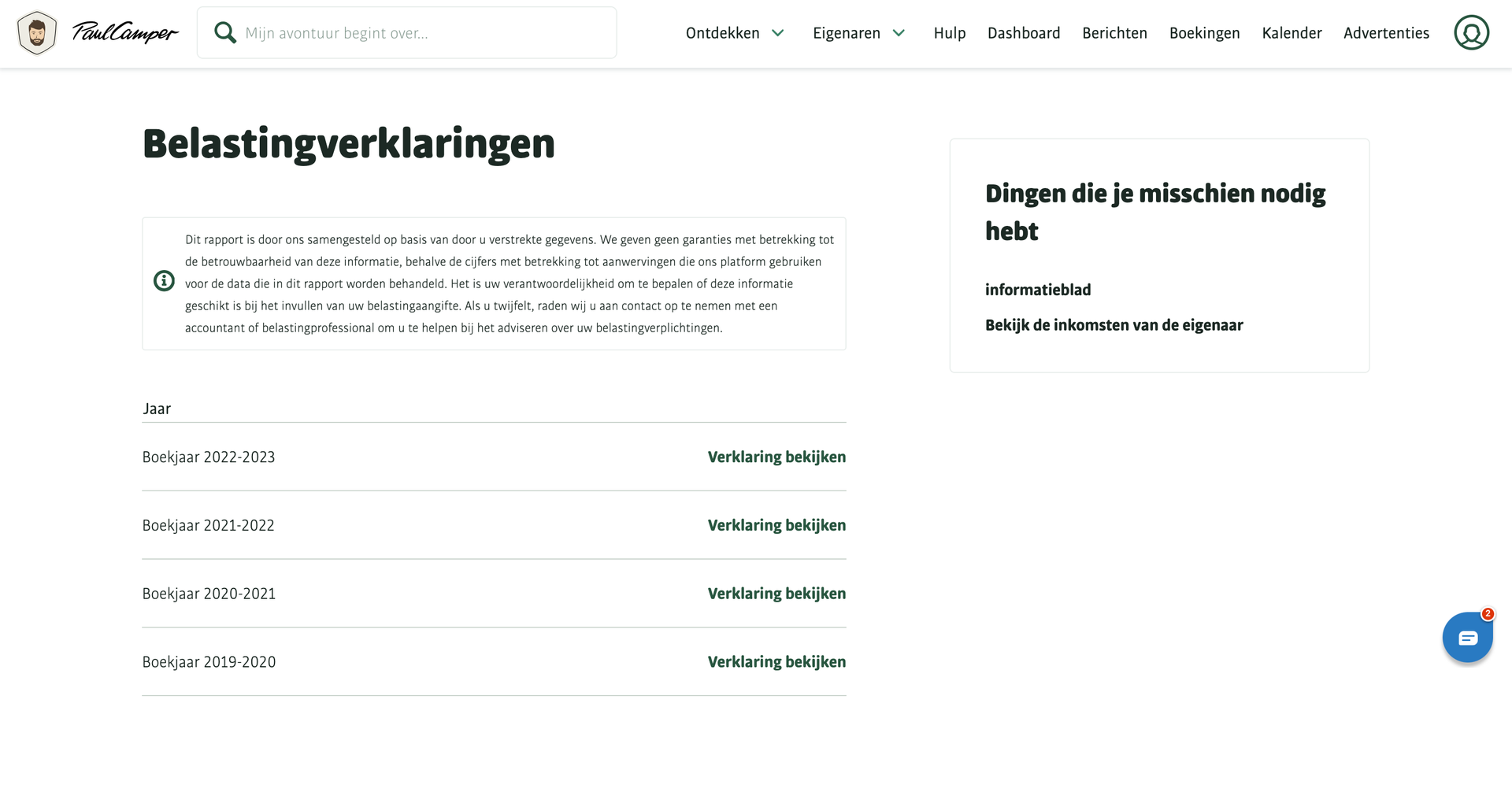Open Advertenties in the top menu
The image size is (1512, 807).
coord(1386,33)
